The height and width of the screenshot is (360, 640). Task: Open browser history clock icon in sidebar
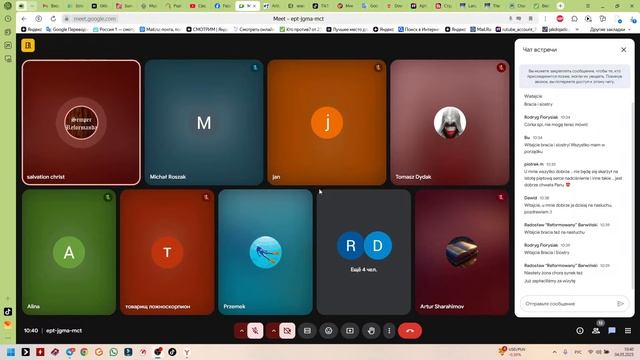coord(8,19)
